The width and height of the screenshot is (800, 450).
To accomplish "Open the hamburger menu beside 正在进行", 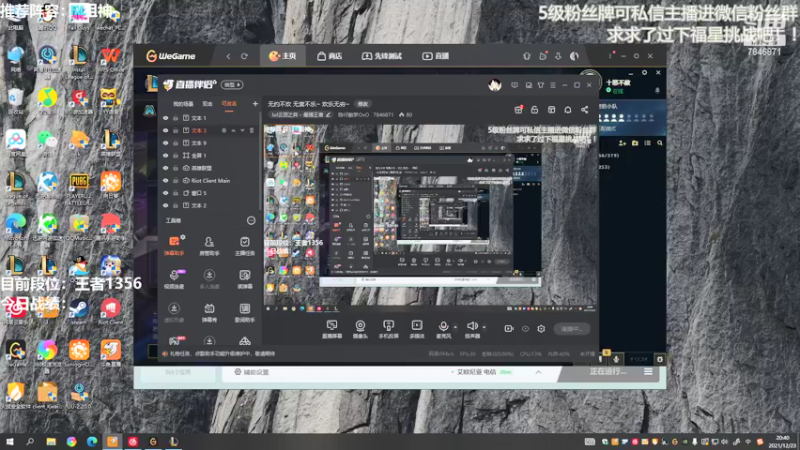I will (x=648, y=371).
